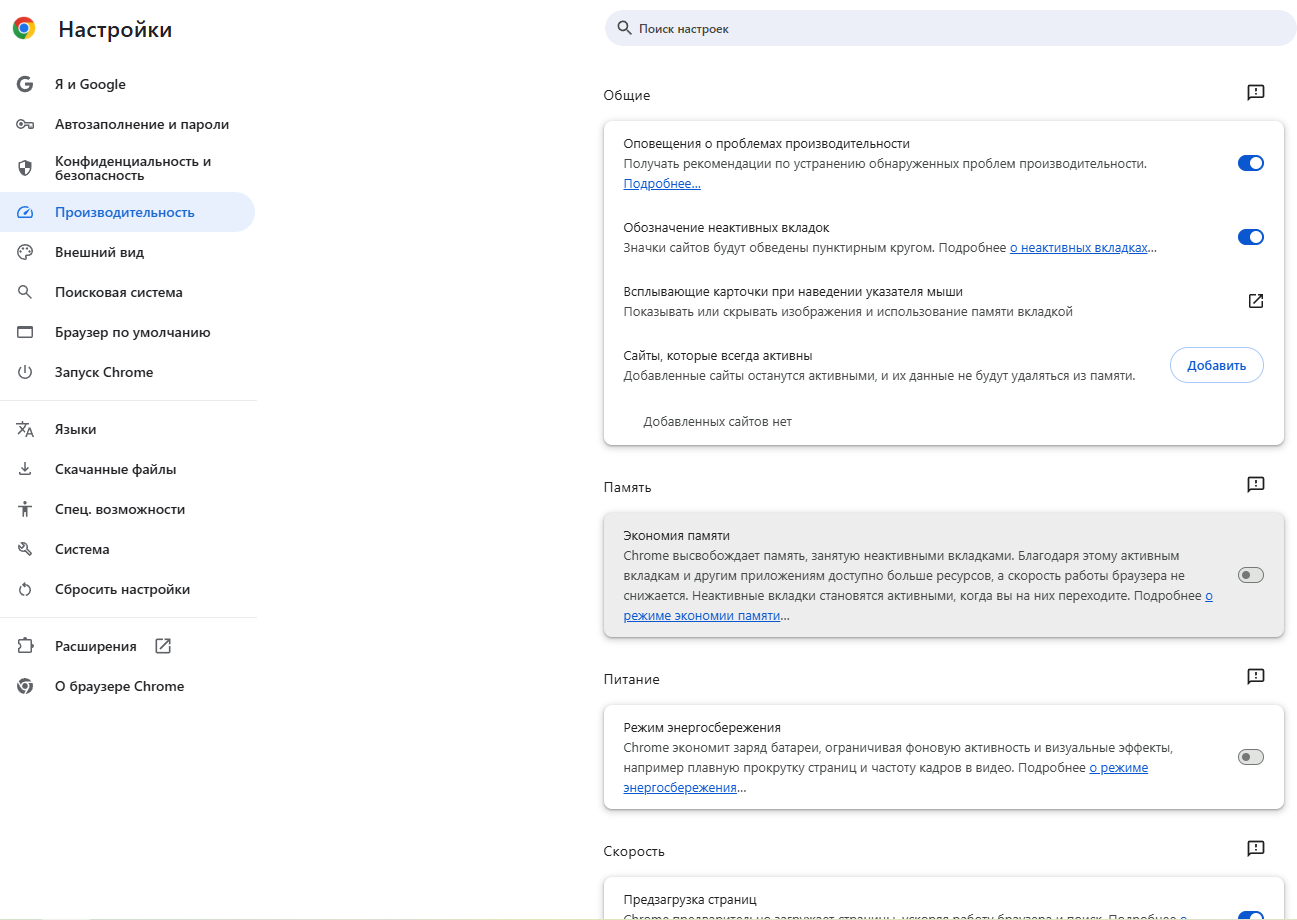Click the Общие section heading
The height and width of the screenshot is (920, 1297).
(x=627, y=95)
